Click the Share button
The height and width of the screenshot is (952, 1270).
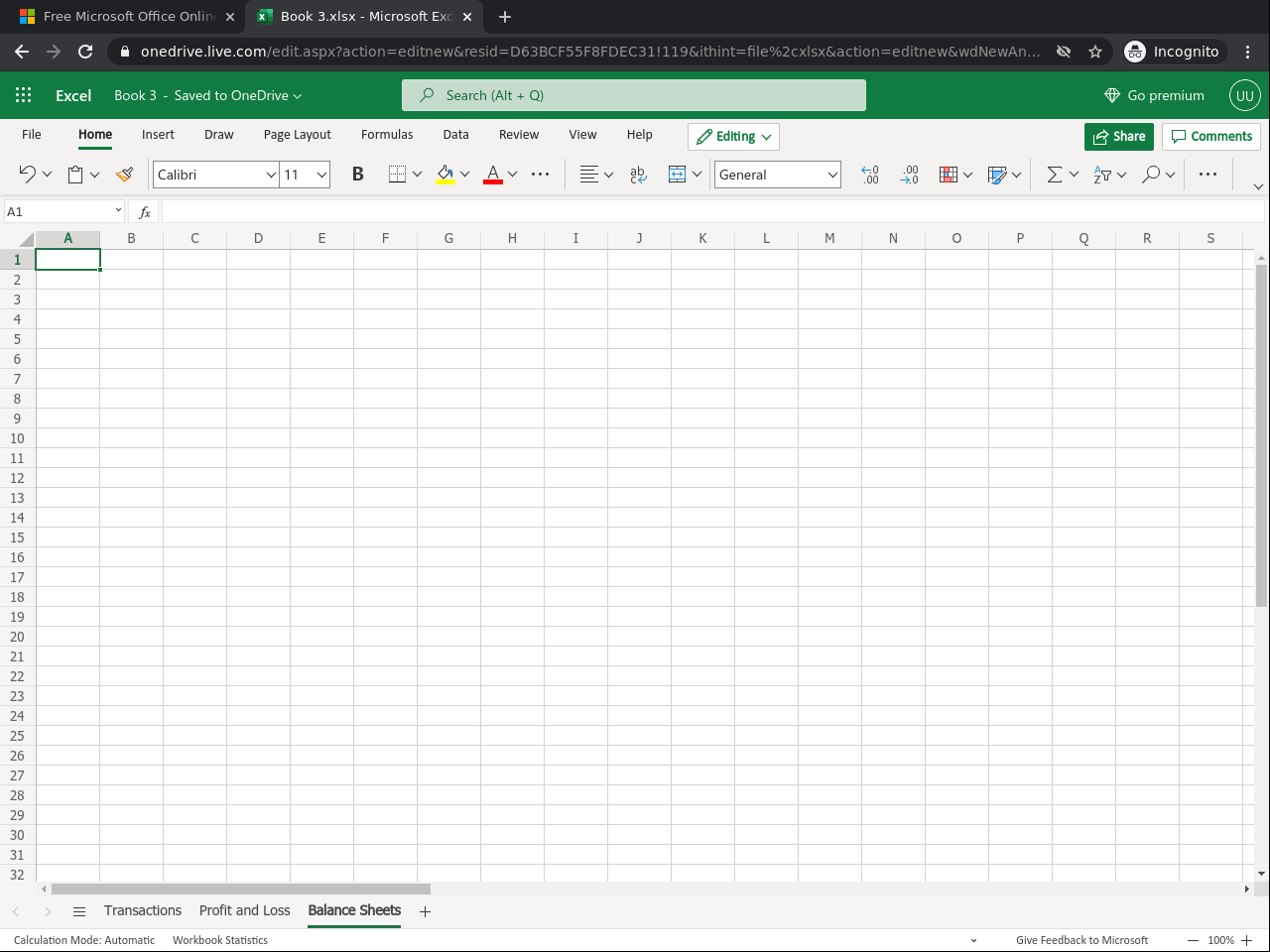pyautogui.click(x=1119, y=137)
